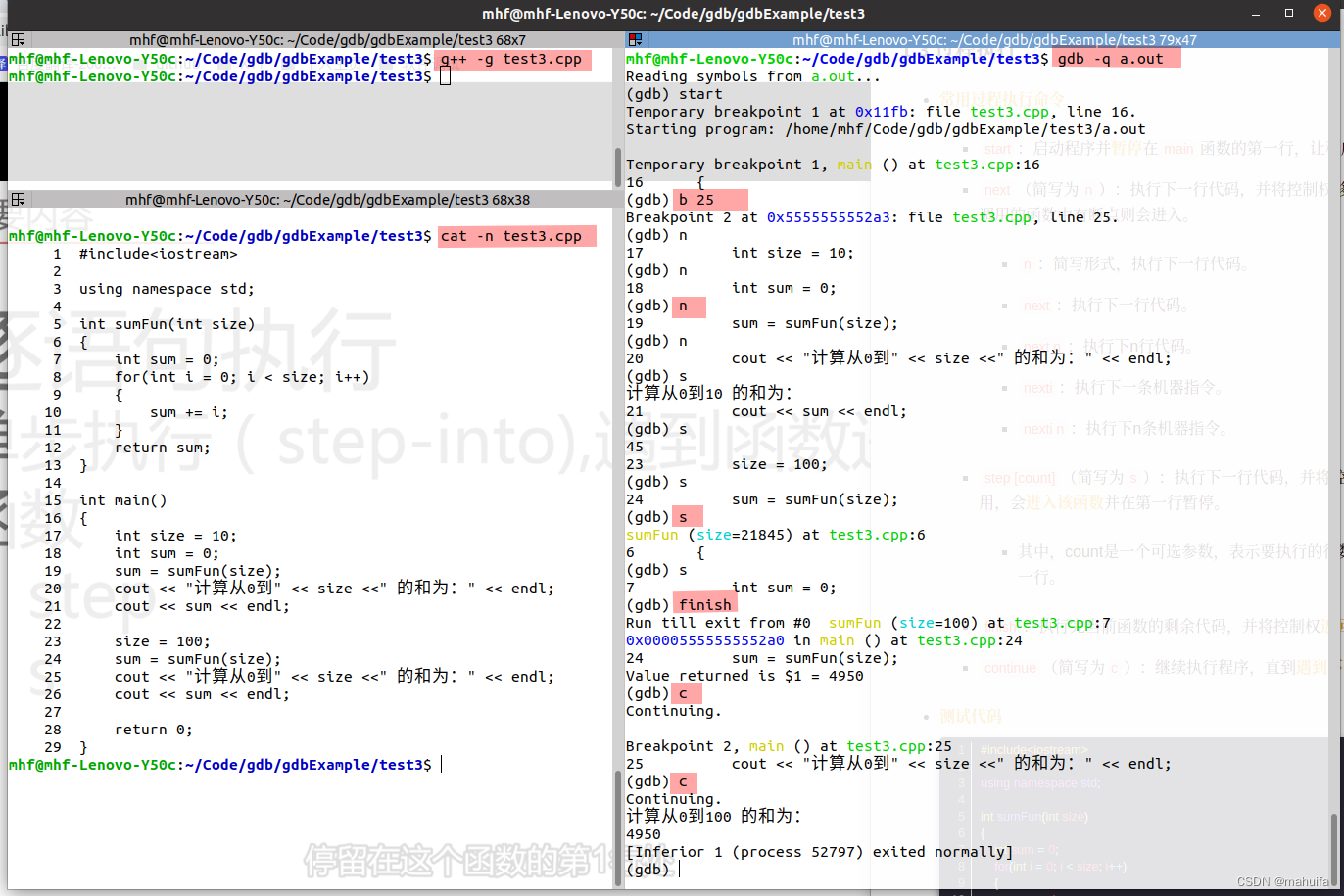Click code line 5 'int sumFun(int size)'
Viewport: 1344px width, 896px height.
click(167, 324)
